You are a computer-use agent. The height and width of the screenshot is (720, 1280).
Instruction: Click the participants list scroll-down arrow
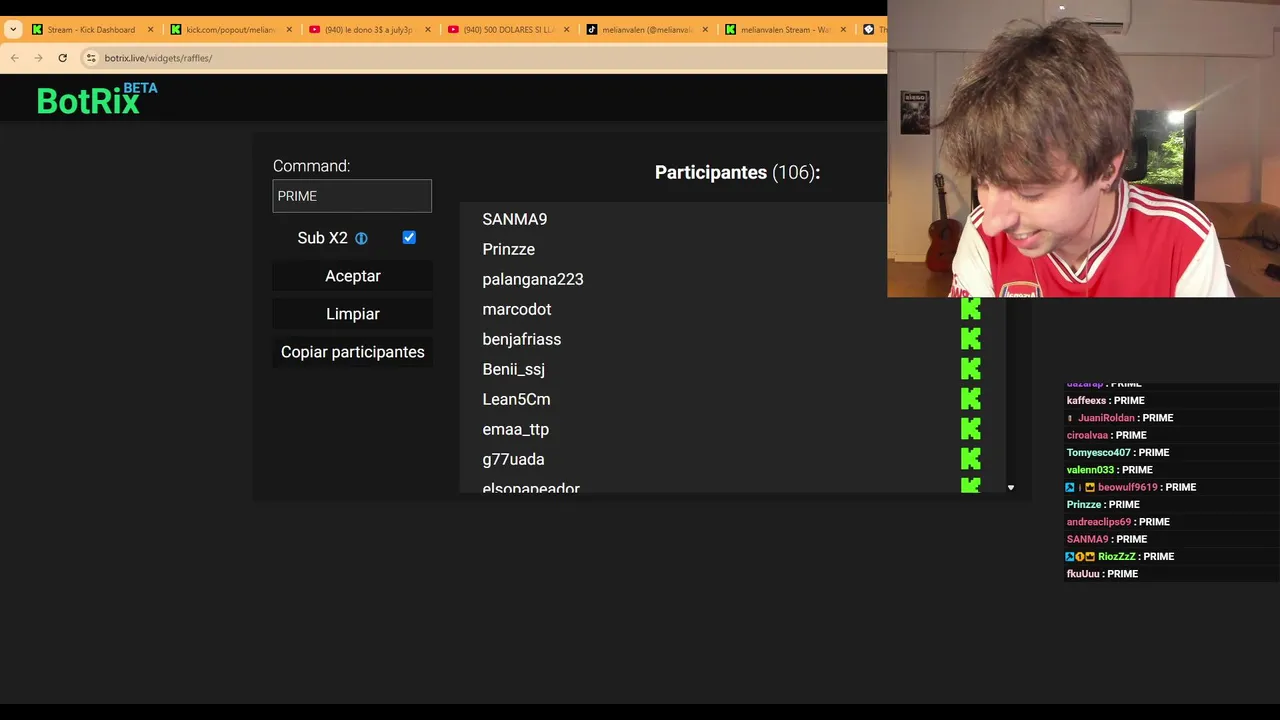(1010, 488)
